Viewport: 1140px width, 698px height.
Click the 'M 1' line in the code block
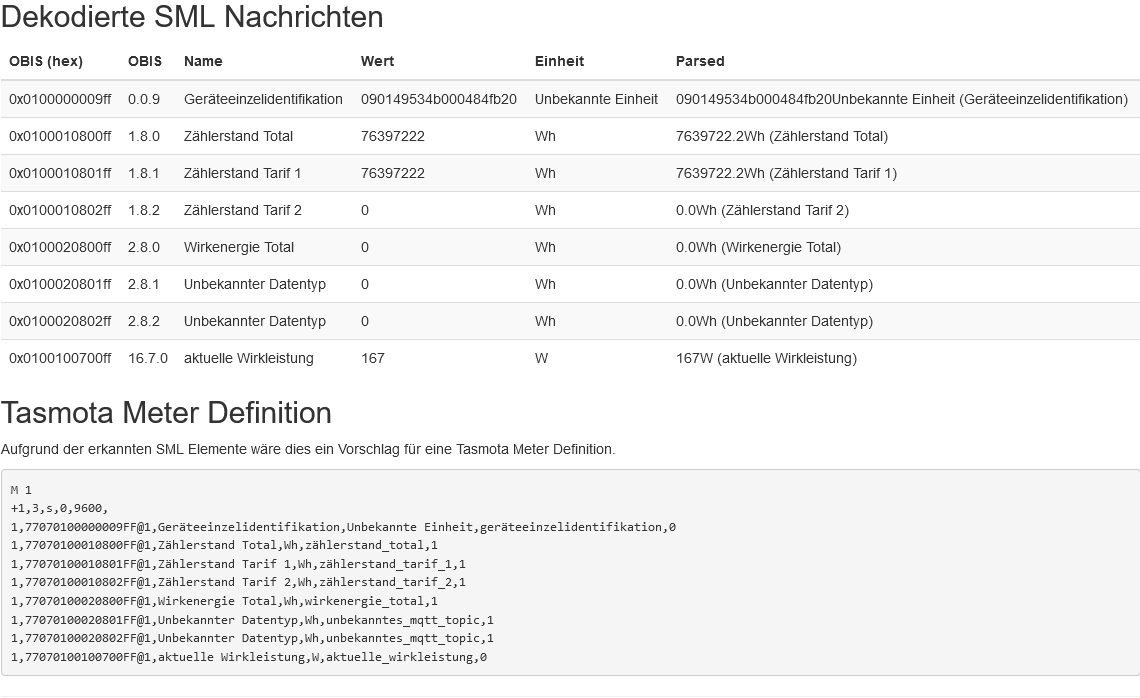click(21, 490)
